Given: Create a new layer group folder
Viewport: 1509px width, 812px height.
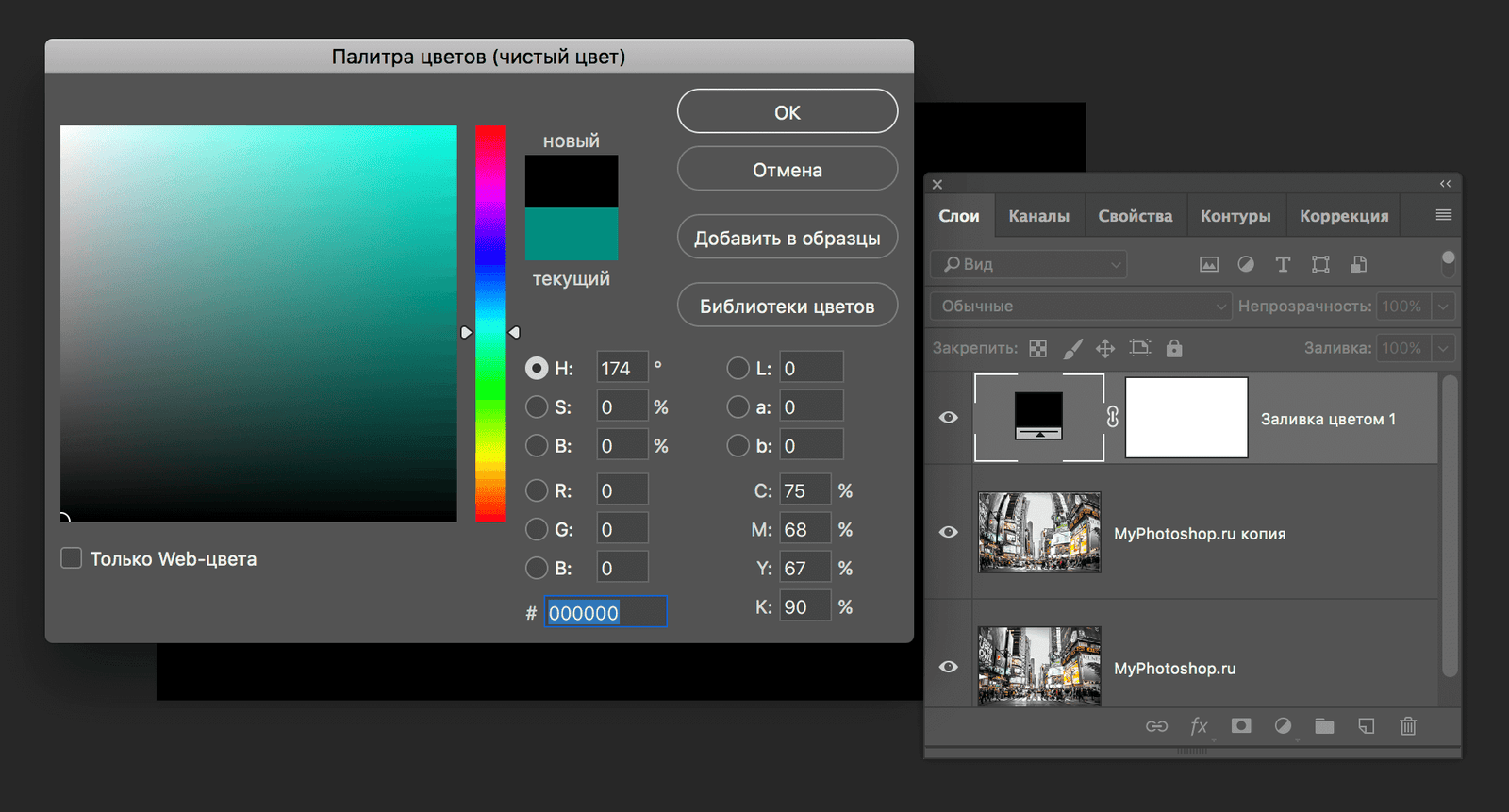Looking at the screenshot, I should coord(1324,726).
